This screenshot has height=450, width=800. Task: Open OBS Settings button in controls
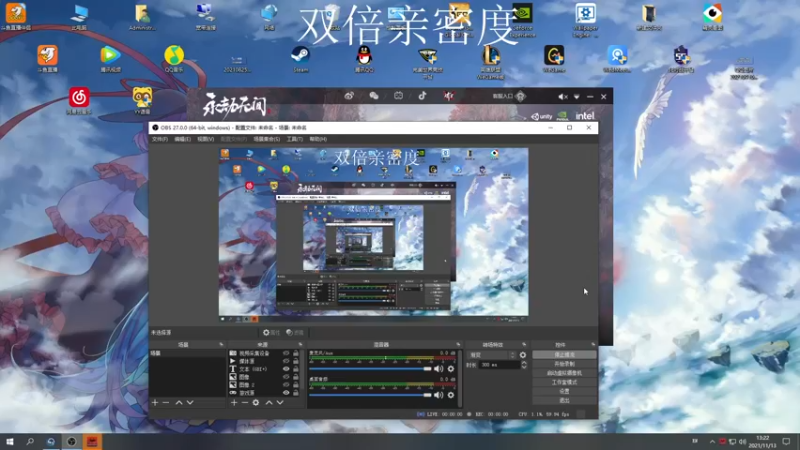point(564,391)
